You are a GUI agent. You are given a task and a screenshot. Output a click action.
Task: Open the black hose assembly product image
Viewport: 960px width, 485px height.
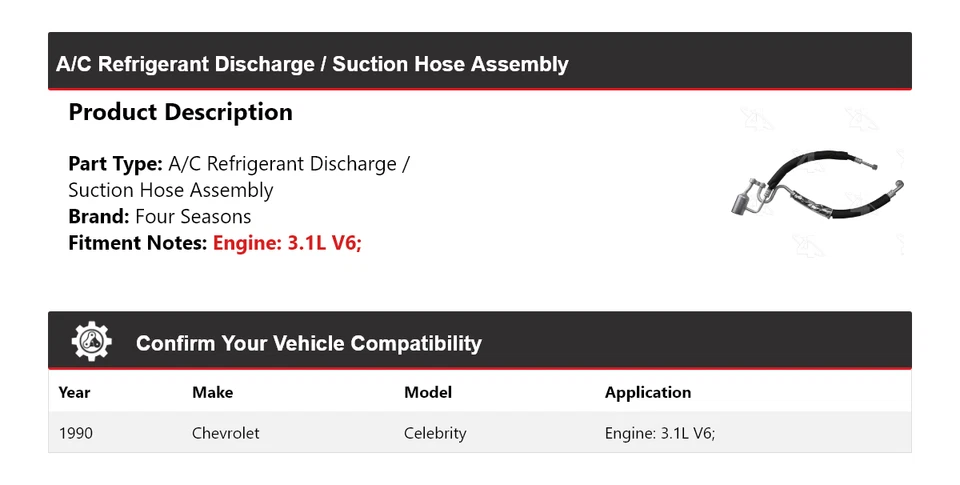pyautogui.click(x=820, y=185)
